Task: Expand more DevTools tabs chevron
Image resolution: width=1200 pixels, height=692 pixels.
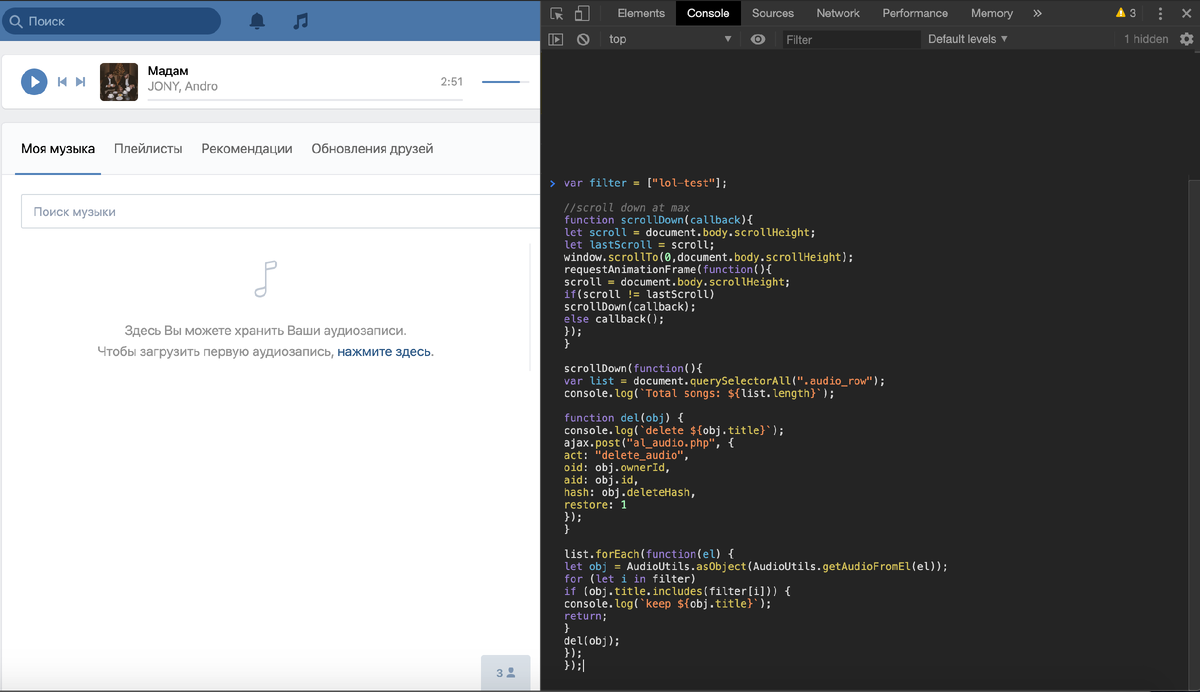Action: click(x=1037, y=13)
